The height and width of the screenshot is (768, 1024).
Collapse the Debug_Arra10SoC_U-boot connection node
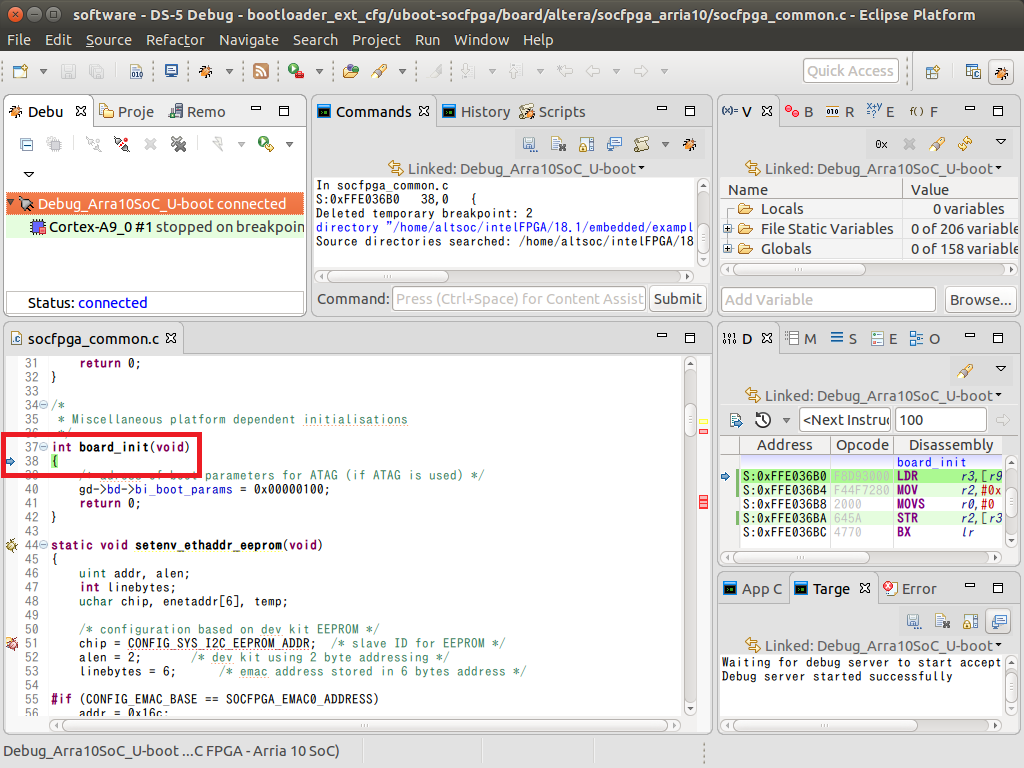point(11,204)
